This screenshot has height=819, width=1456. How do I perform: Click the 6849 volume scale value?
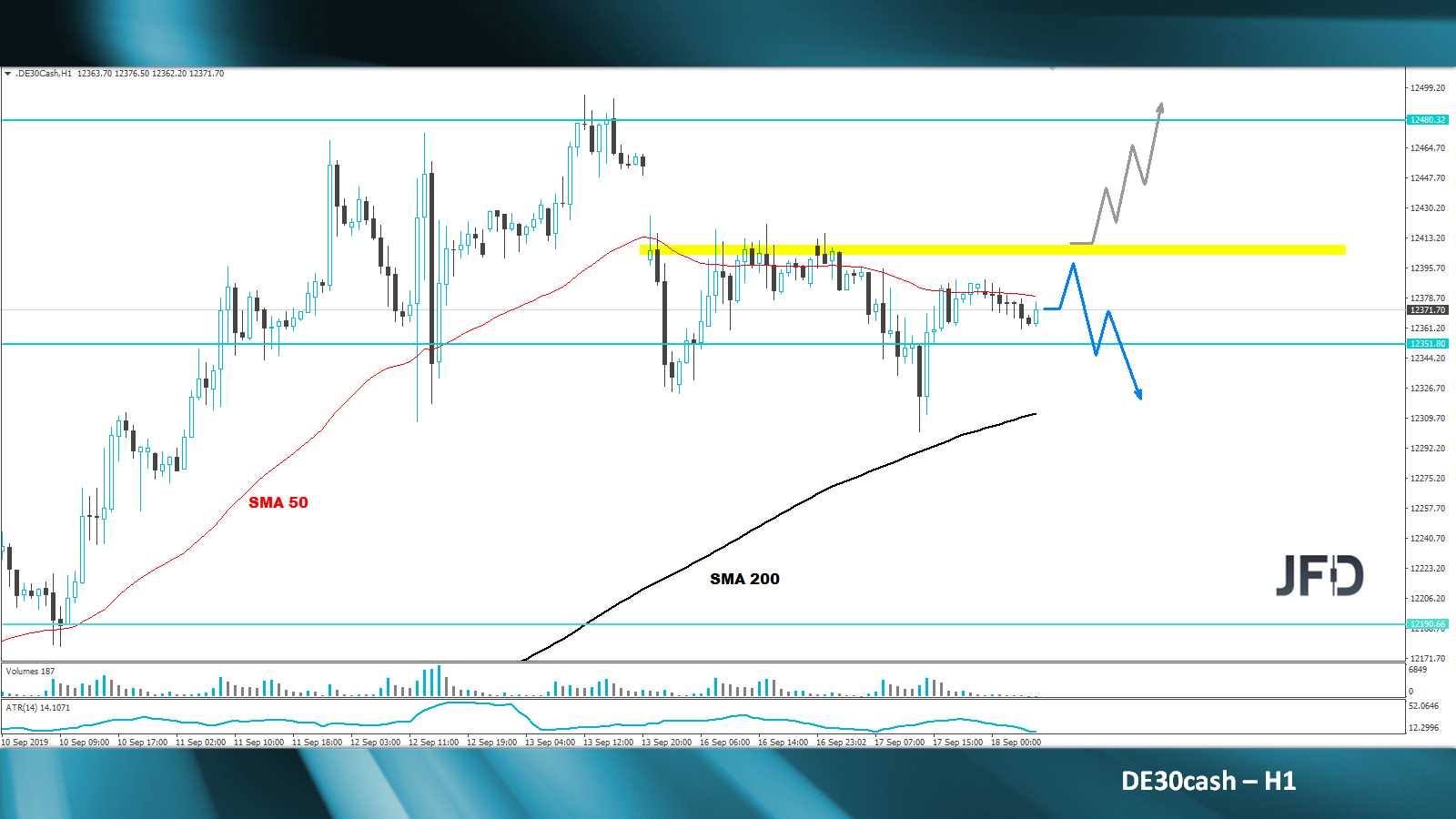point(1418,670)
